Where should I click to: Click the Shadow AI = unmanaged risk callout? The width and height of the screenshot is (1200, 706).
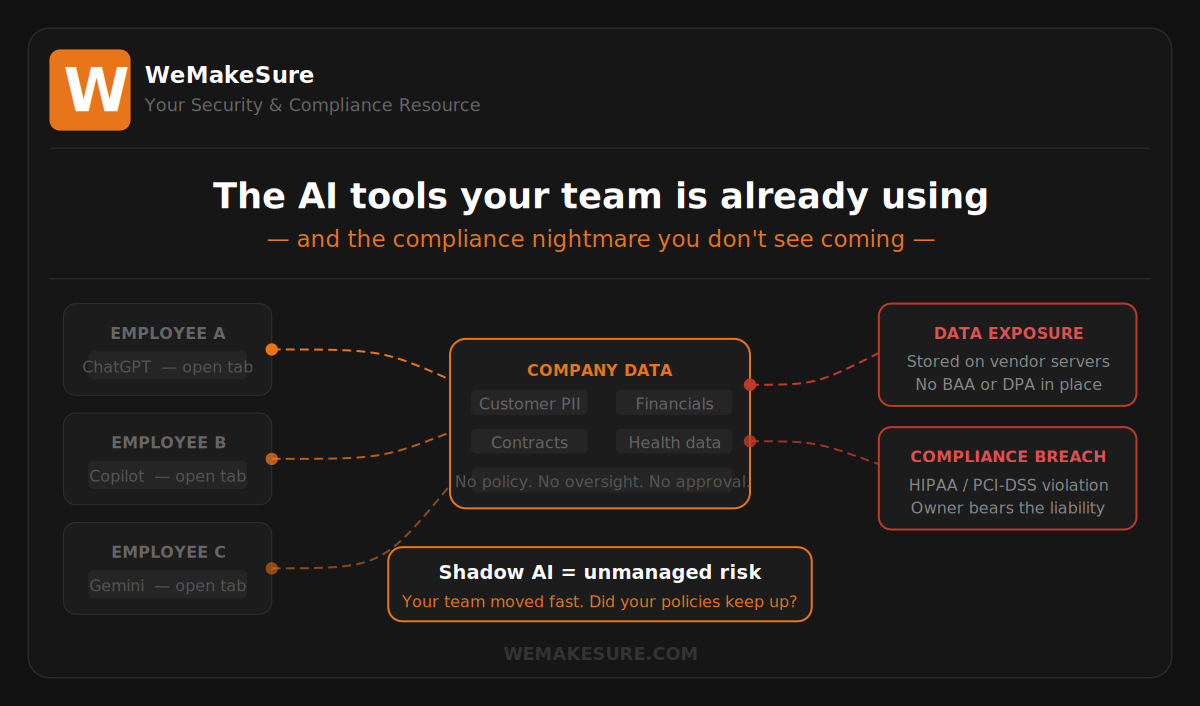600,584
